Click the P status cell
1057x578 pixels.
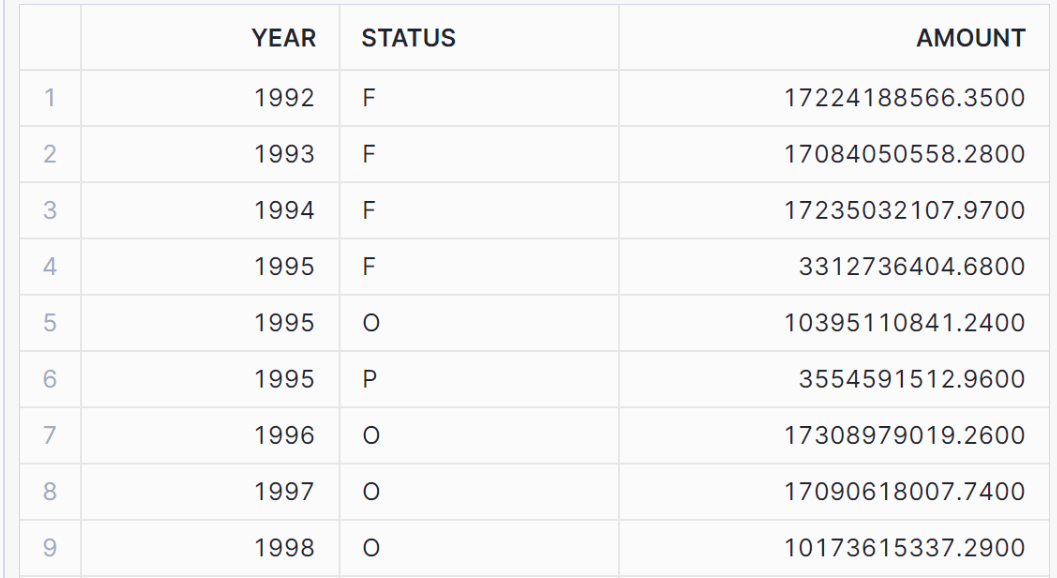click(x=368, y=380)
